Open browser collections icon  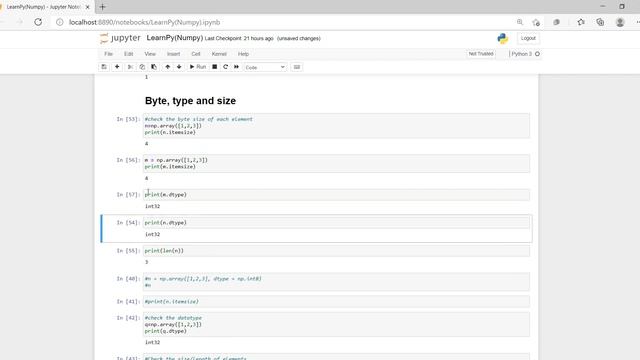coord(600,22)
